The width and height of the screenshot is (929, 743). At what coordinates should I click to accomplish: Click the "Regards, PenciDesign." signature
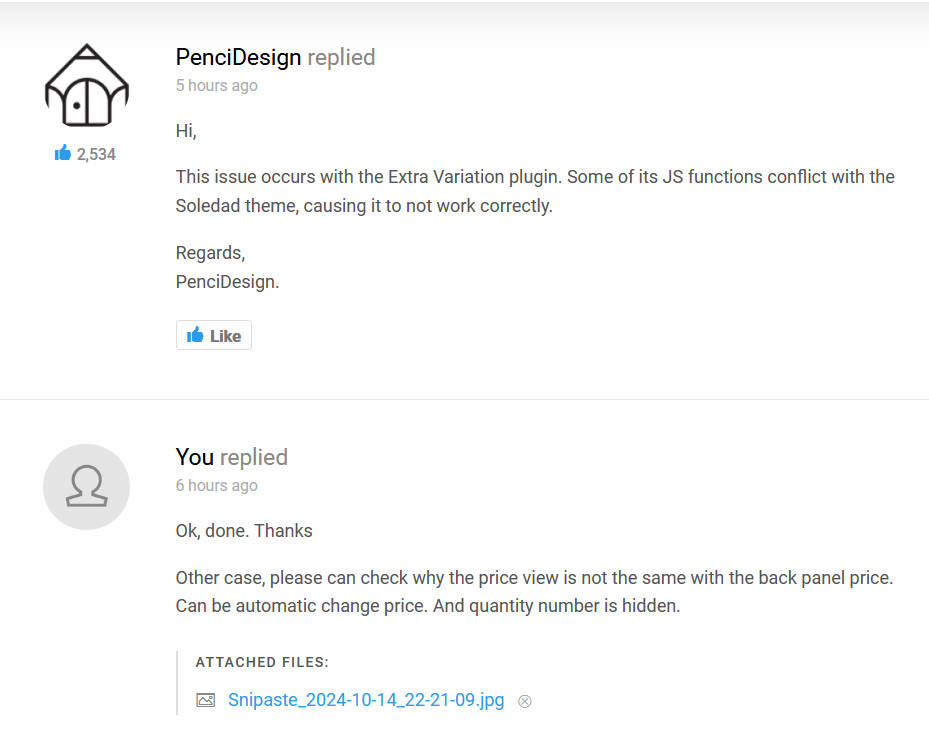(228, 267)
